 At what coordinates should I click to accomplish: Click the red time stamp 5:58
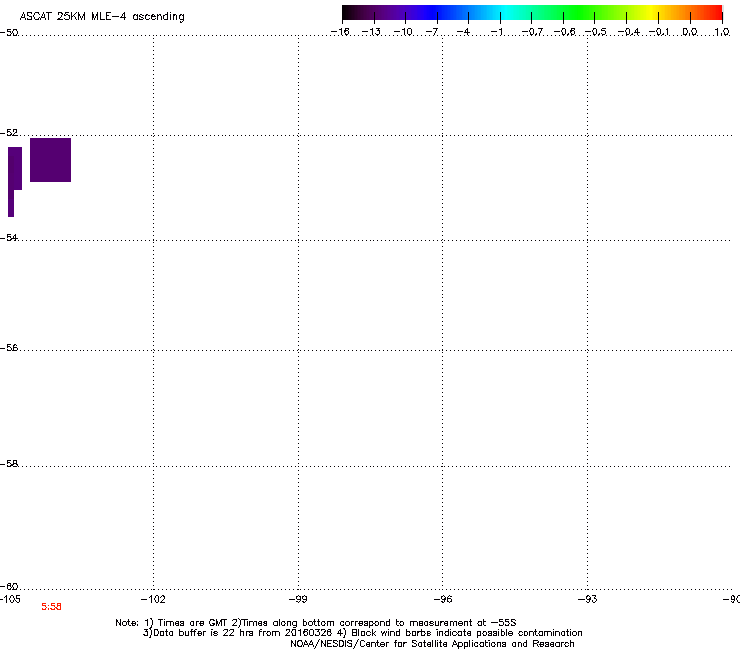click(x=51, y=607)
